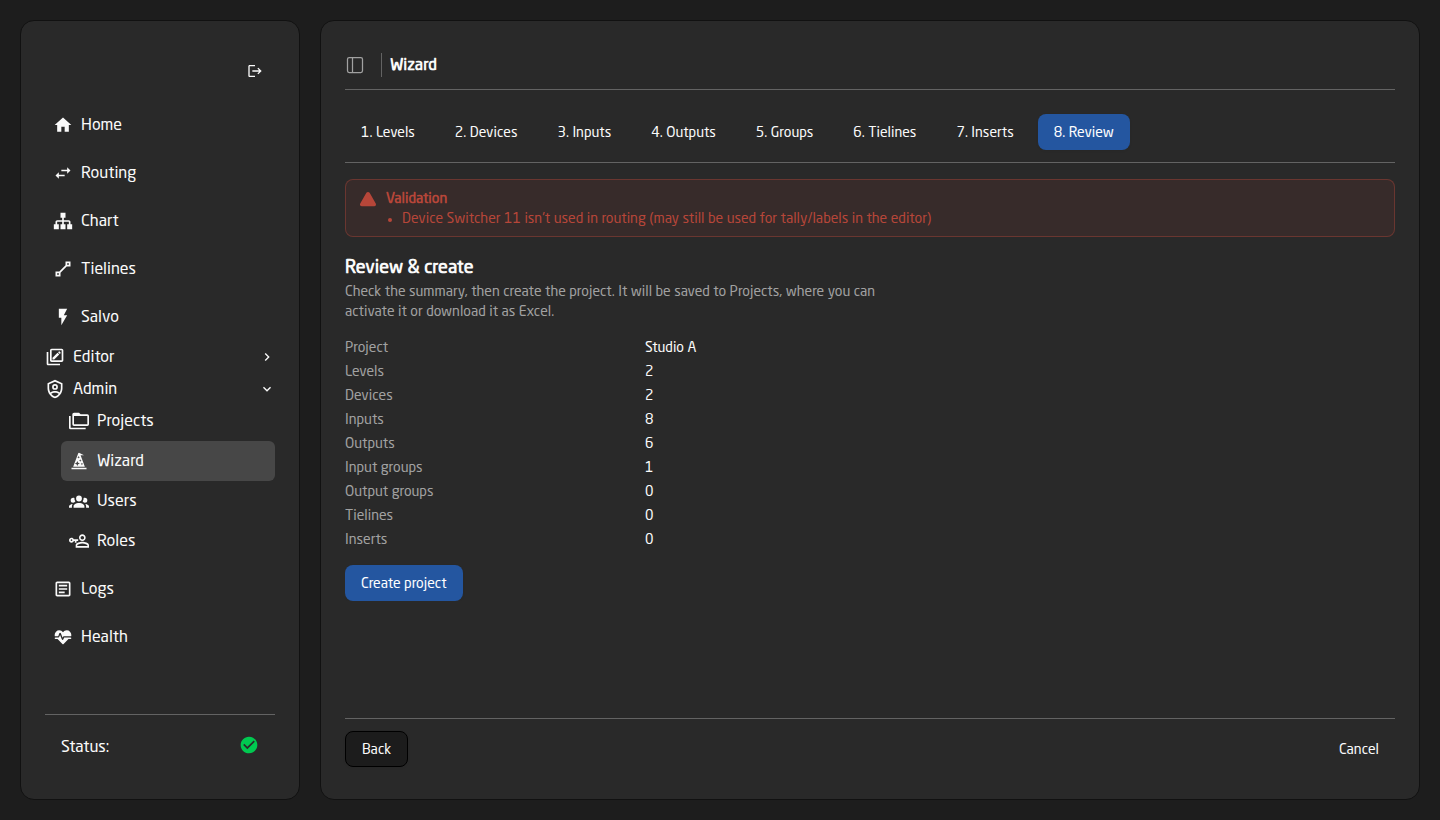This screenshot has width=1440, height=820.
Task: Open the 1. Levels step tab
Action: click(388, 132)
